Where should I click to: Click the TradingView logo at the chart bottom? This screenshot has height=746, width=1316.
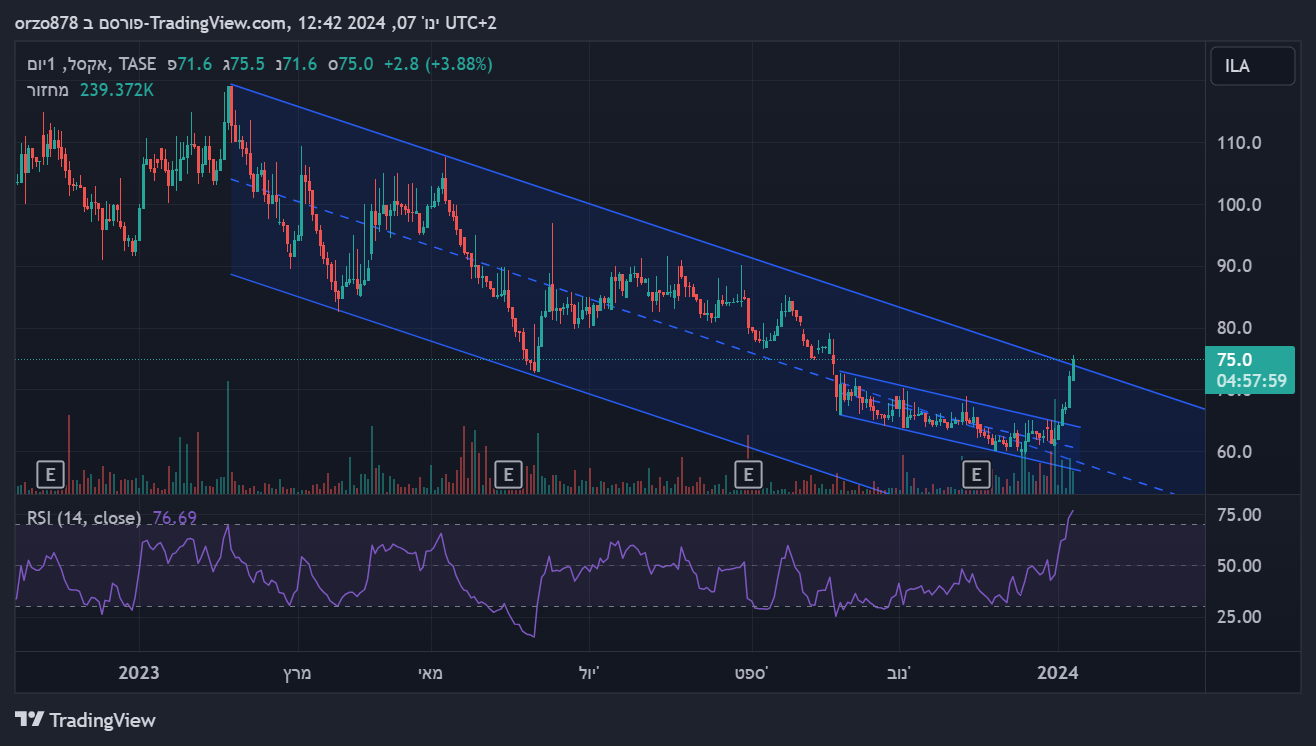pos(86,720)
